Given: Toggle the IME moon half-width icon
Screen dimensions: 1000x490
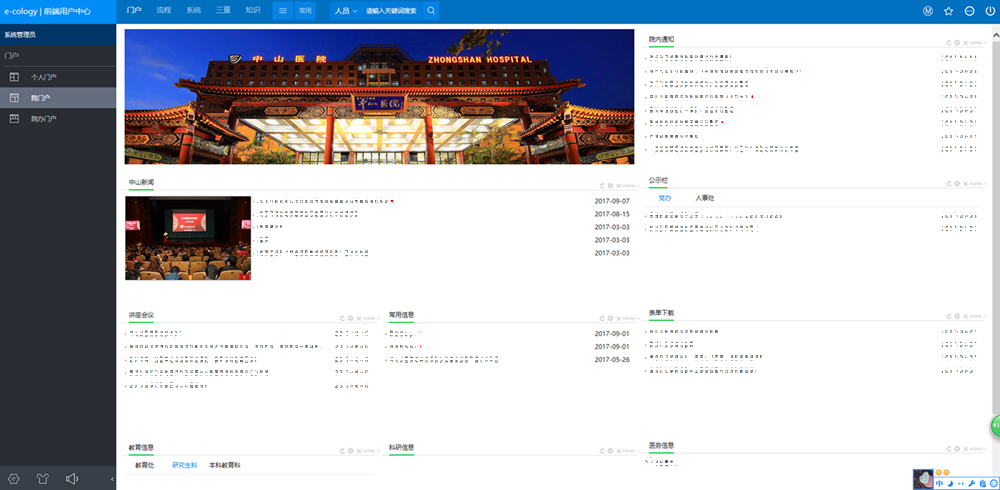Looking at the screenshot, I should [x=950, y=484].
